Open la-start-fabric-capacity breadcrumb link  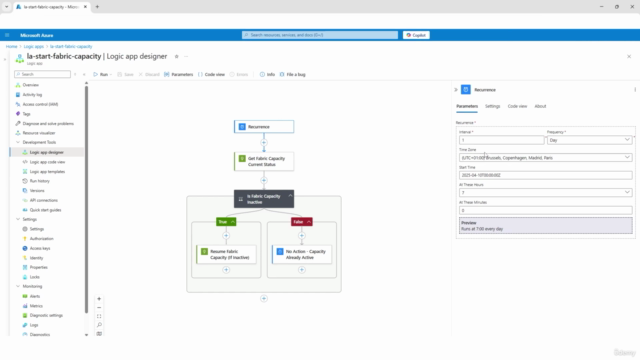point(71,47)
